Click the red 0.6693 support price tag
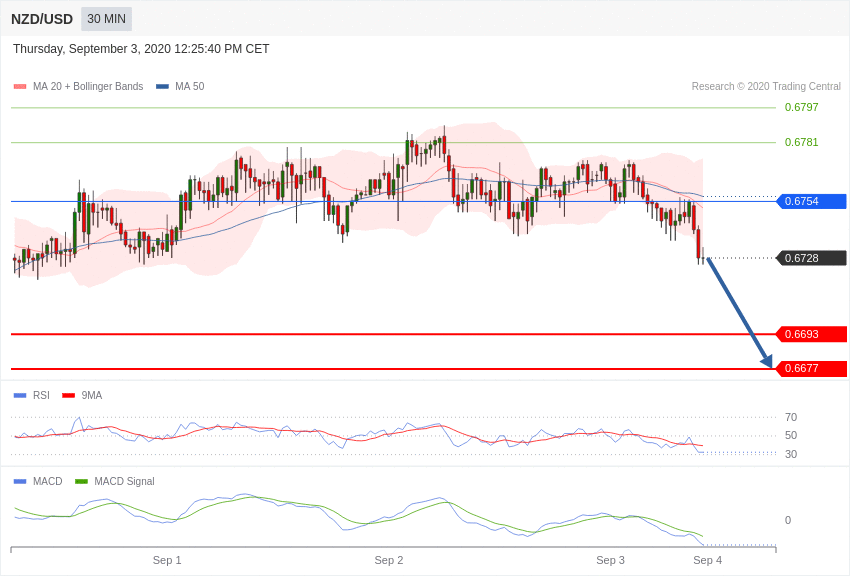 pyautogui.click(x=812, y=334)
